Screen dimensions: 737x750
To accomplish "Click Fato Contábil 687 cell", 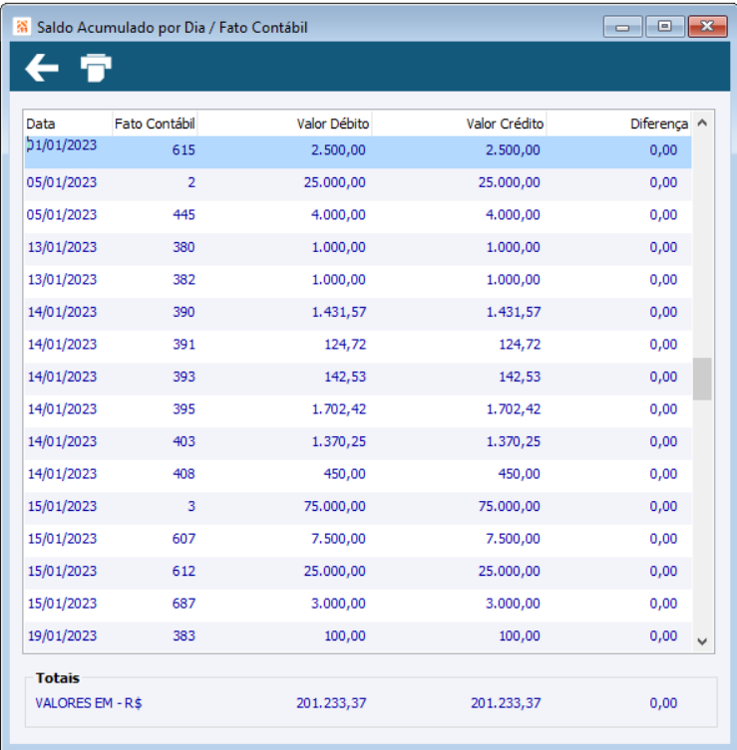I will tap(184, 604).
